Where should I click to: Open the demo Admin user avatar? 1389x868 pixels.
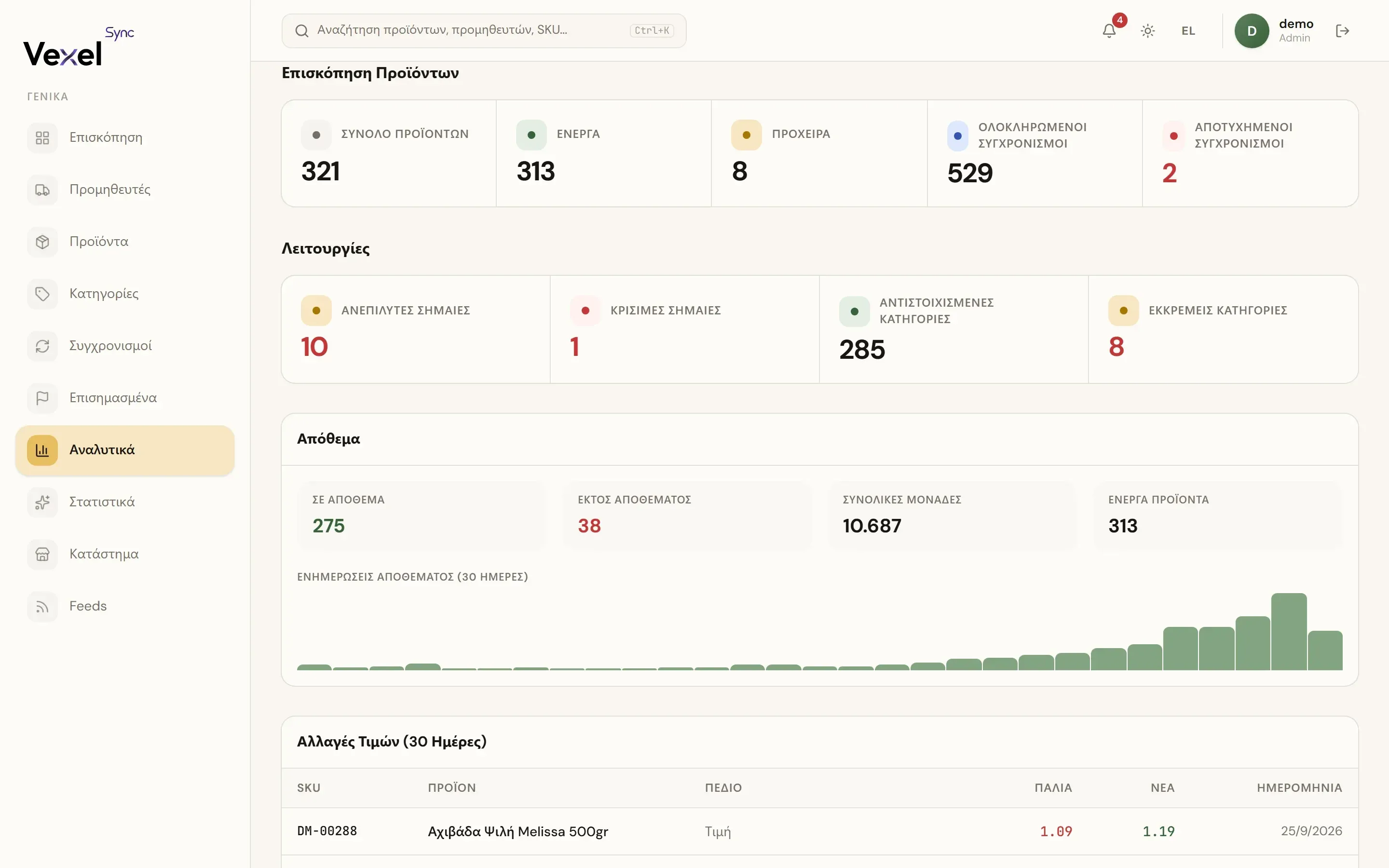pos(1252,31)
